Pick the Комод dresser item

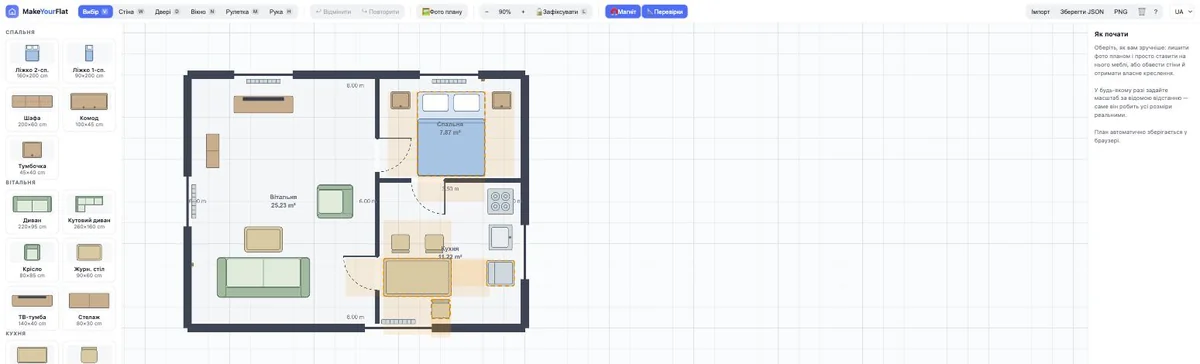tap(89, 109)
